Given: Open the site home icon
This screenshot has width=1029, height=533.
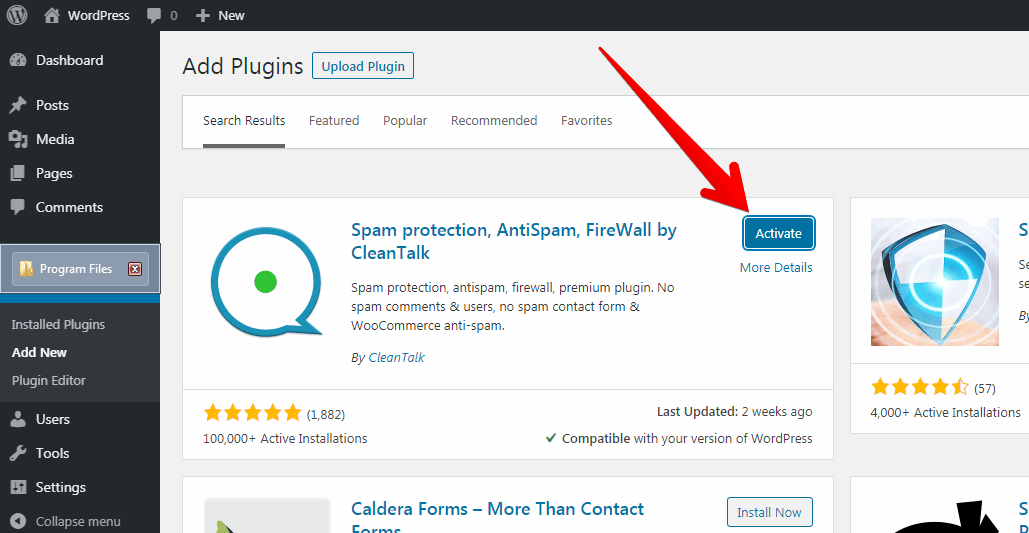Looking at the screenshot, I should tap(52, 15).
